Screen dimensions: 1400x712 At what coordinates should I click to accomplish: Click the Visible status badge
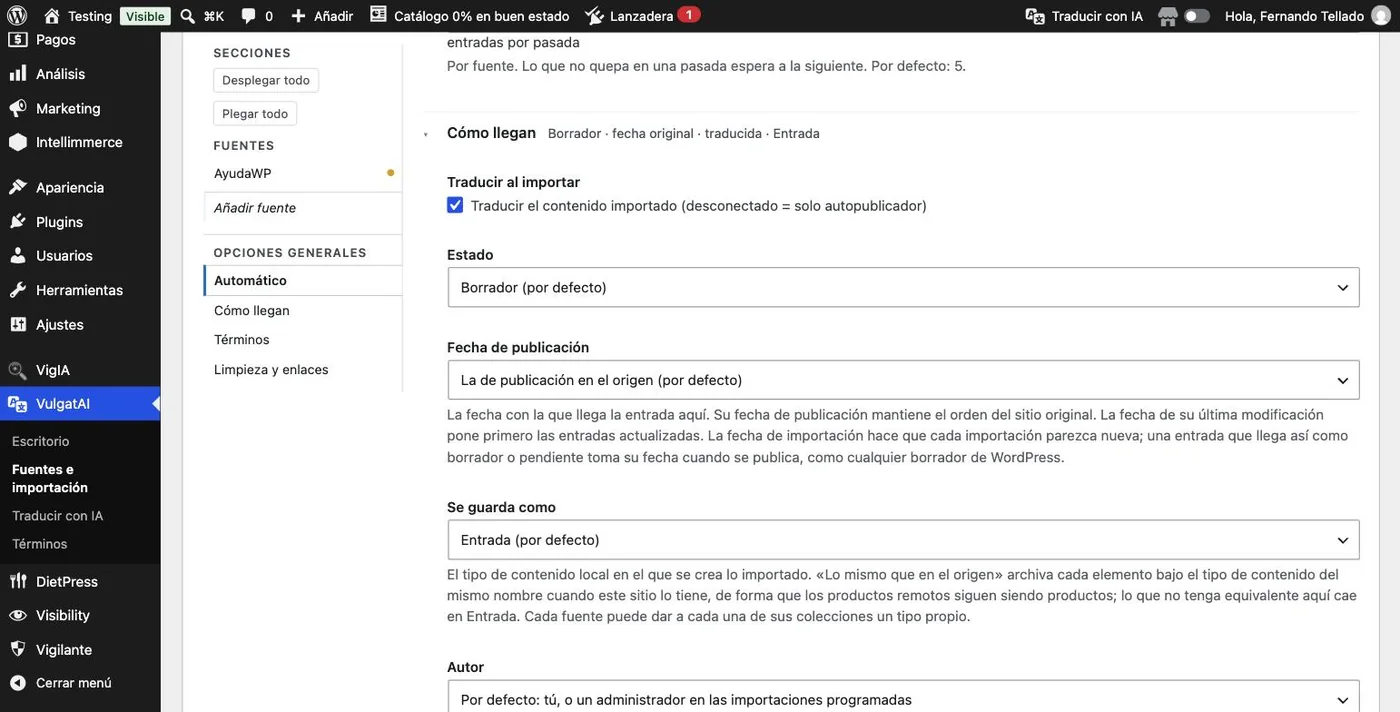click(145, 16)
